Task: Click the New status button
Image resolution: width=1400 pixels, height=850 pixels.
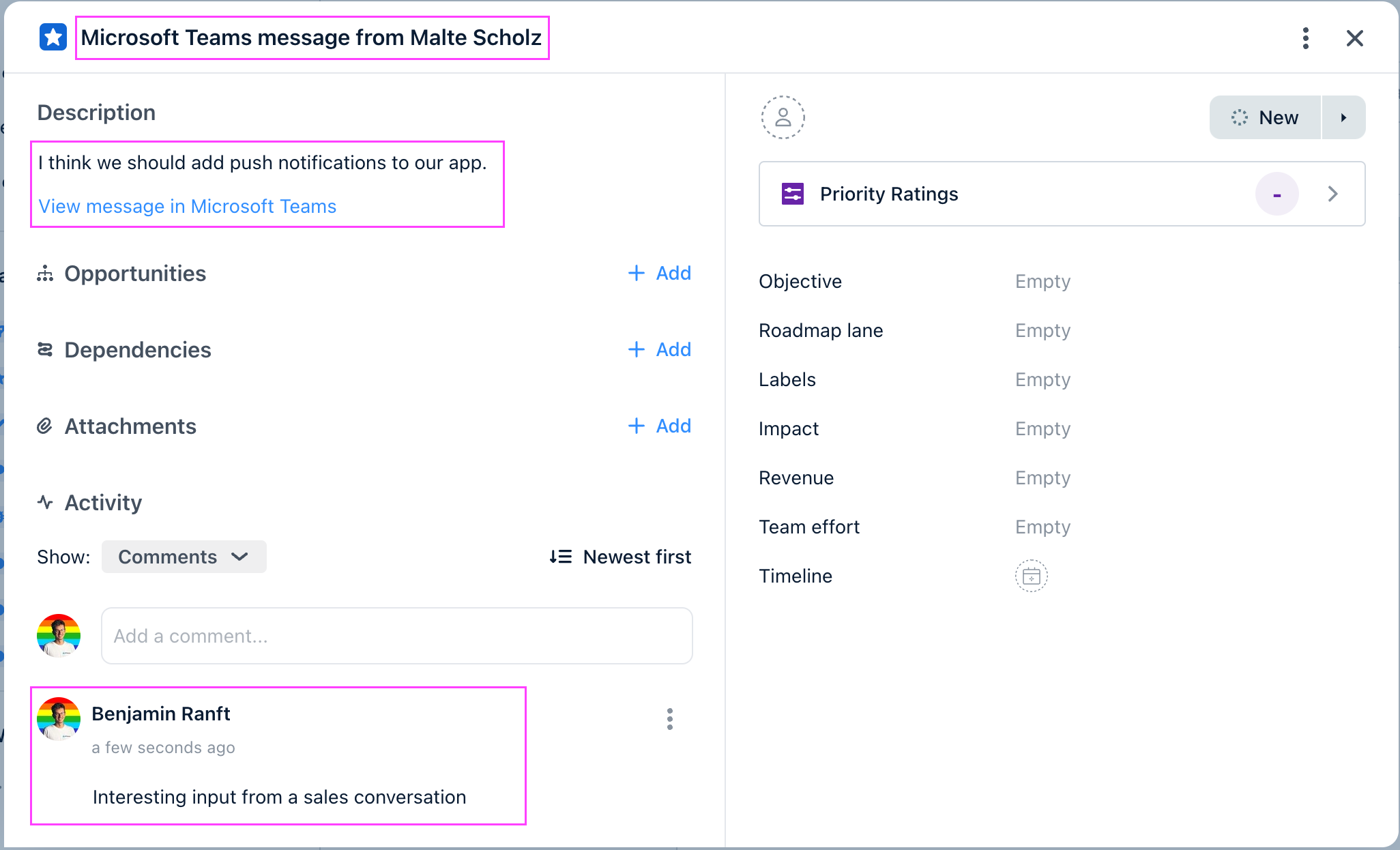Action: tap(1265, 117)
